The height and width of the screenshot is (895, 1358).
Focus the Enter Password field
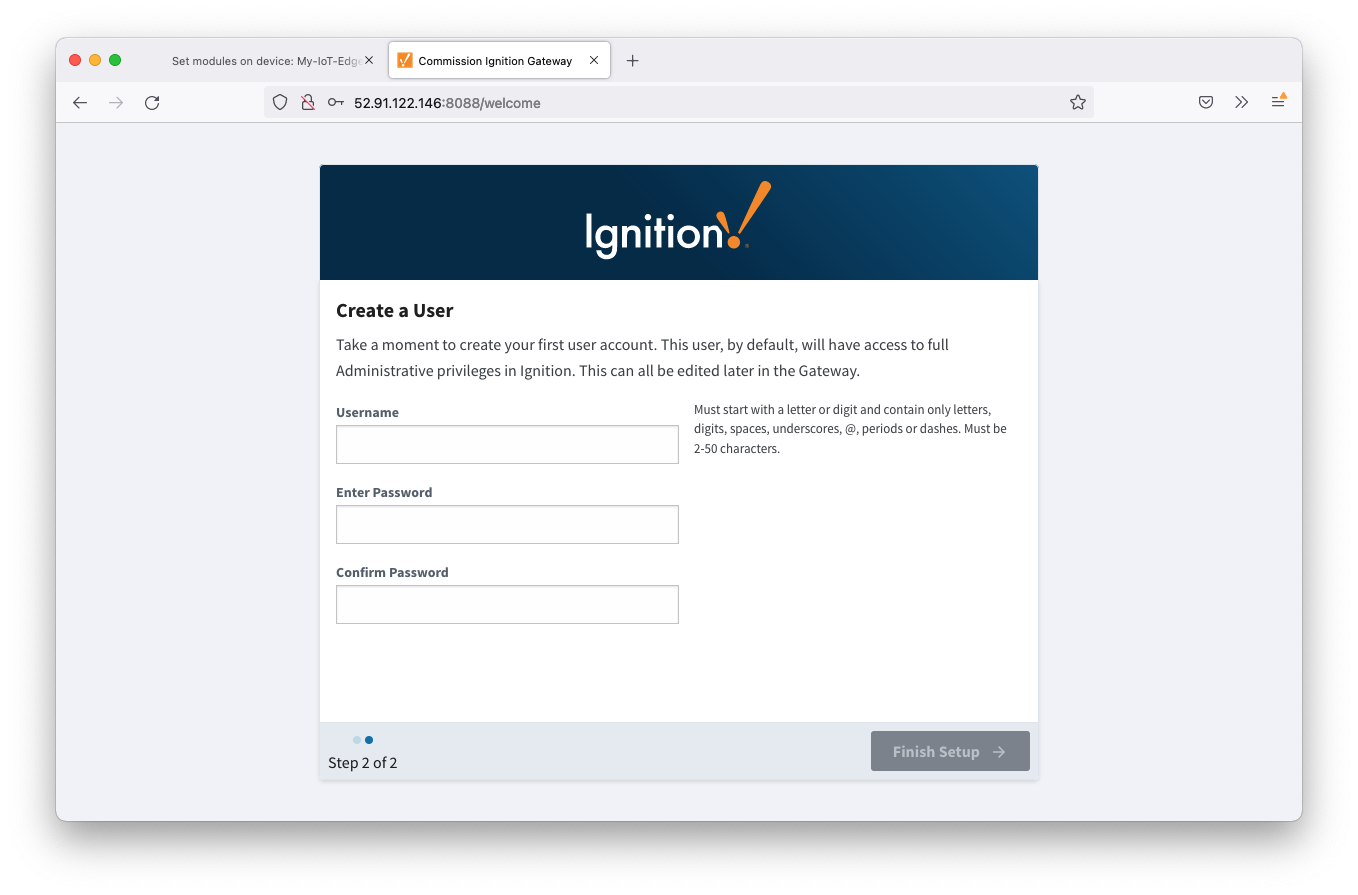[507, 524]
